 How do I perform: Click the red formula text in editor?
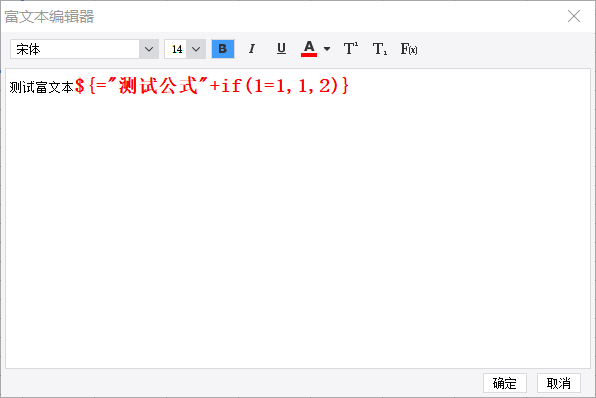pyautogui.click(x=211, y=86)
